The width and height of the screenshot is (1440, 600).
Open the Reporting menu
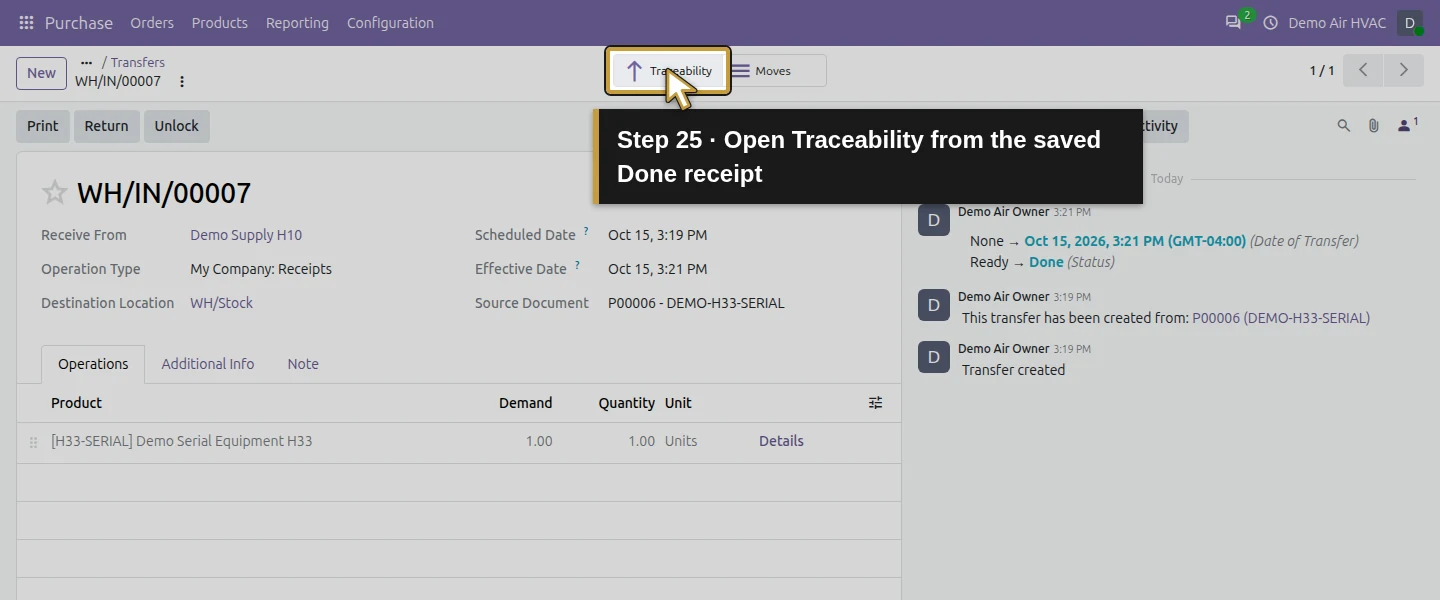tap(297, 23)
